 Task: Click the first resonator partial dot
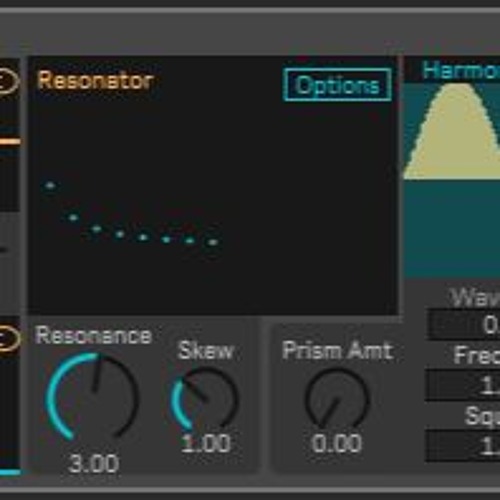pos(50,185)
